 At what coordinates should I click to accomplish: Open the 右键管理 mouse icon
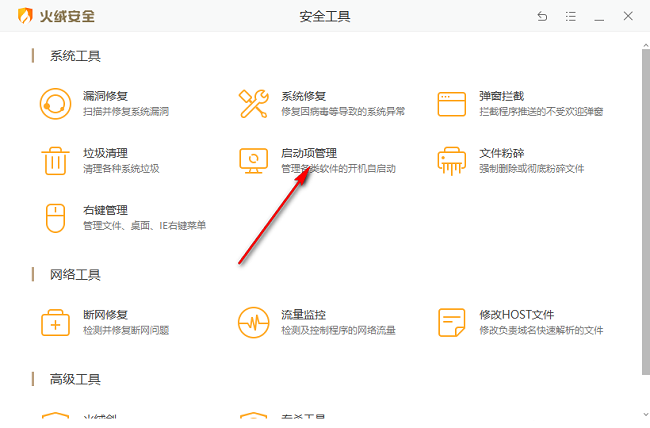pyautogui.click(x=53, y=217)
